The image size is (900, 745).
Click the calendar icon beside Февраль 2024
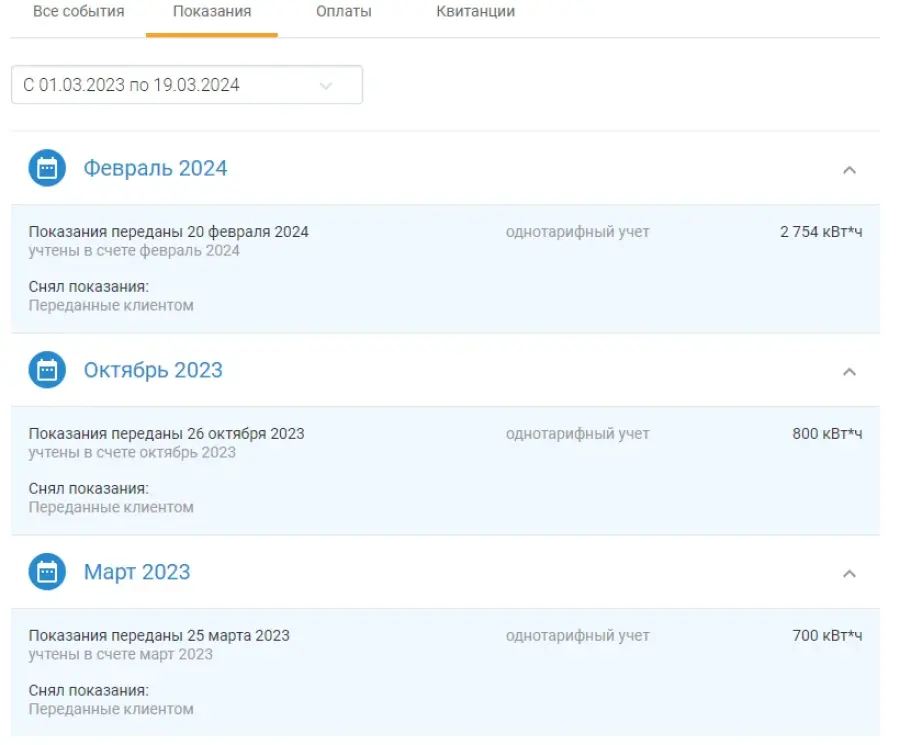[47, 168]
